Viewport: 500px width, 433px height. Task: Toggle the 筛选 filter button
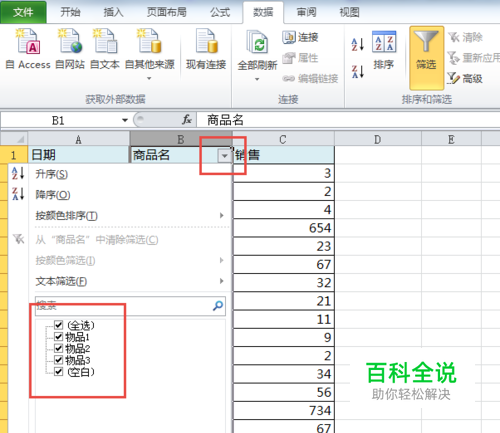426,58
